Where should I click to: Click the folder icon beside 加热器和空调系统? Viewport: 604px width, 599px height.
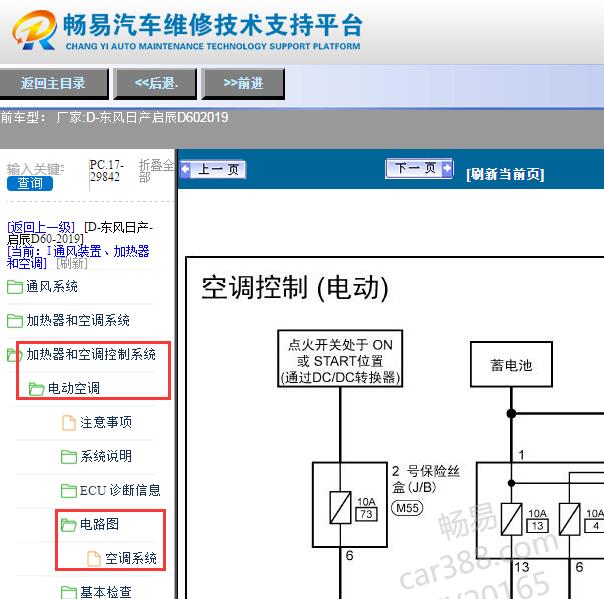(15, 320)
